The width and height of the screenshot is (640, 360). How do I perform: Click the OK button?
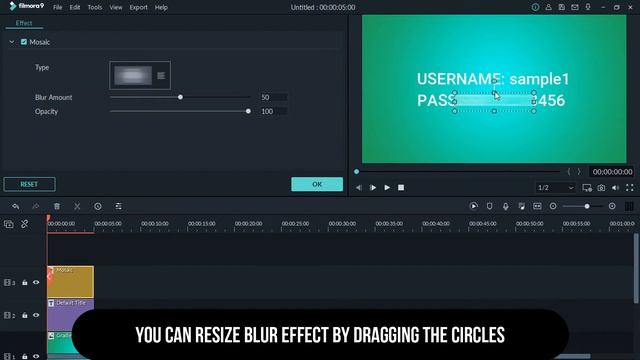click(317, 184)
